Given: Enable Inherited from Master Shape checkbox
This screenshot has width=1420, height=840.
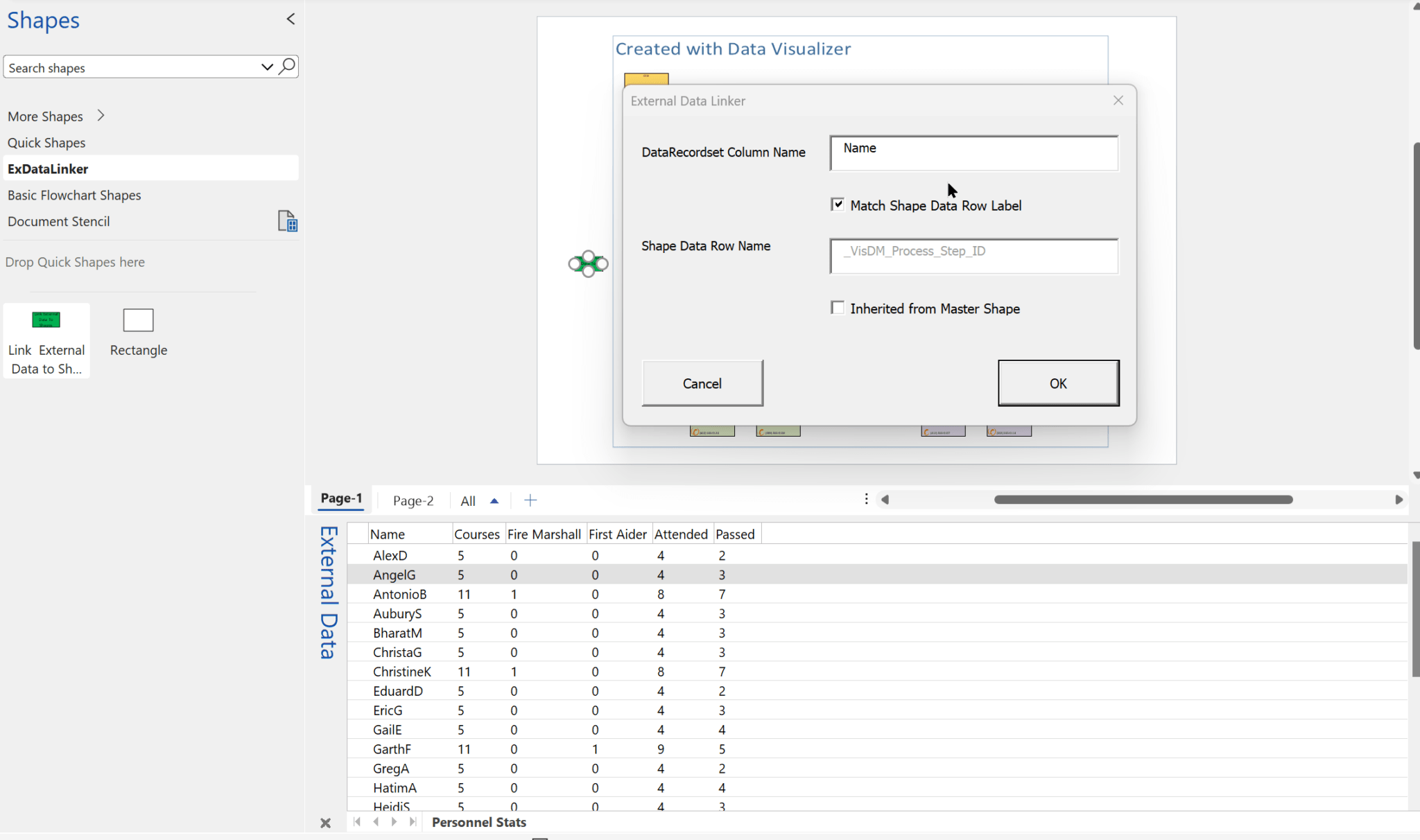Looking at the screenshot, I should (x=838, y=308).
